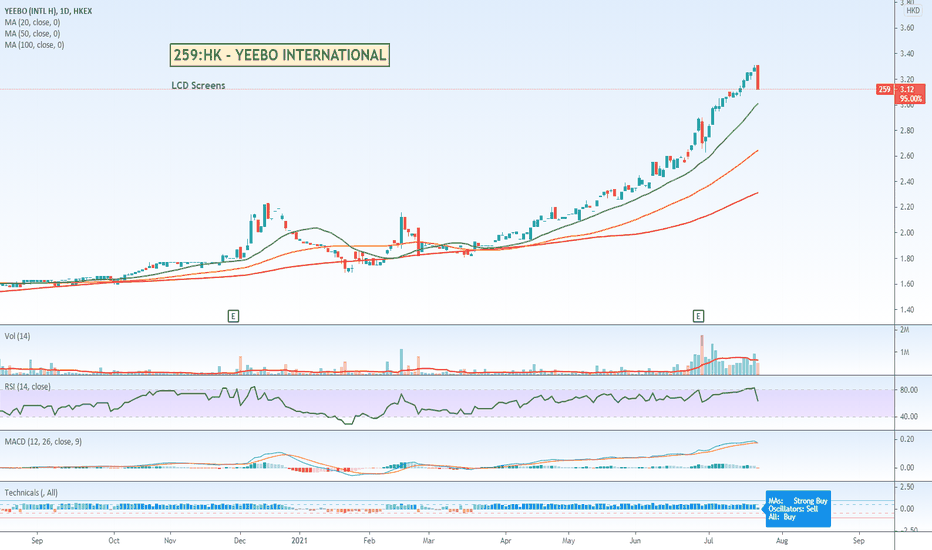Select the MA (50, close, 0) indicator legend
Screen dimensions: 932x550
click(x=32, y=33)
